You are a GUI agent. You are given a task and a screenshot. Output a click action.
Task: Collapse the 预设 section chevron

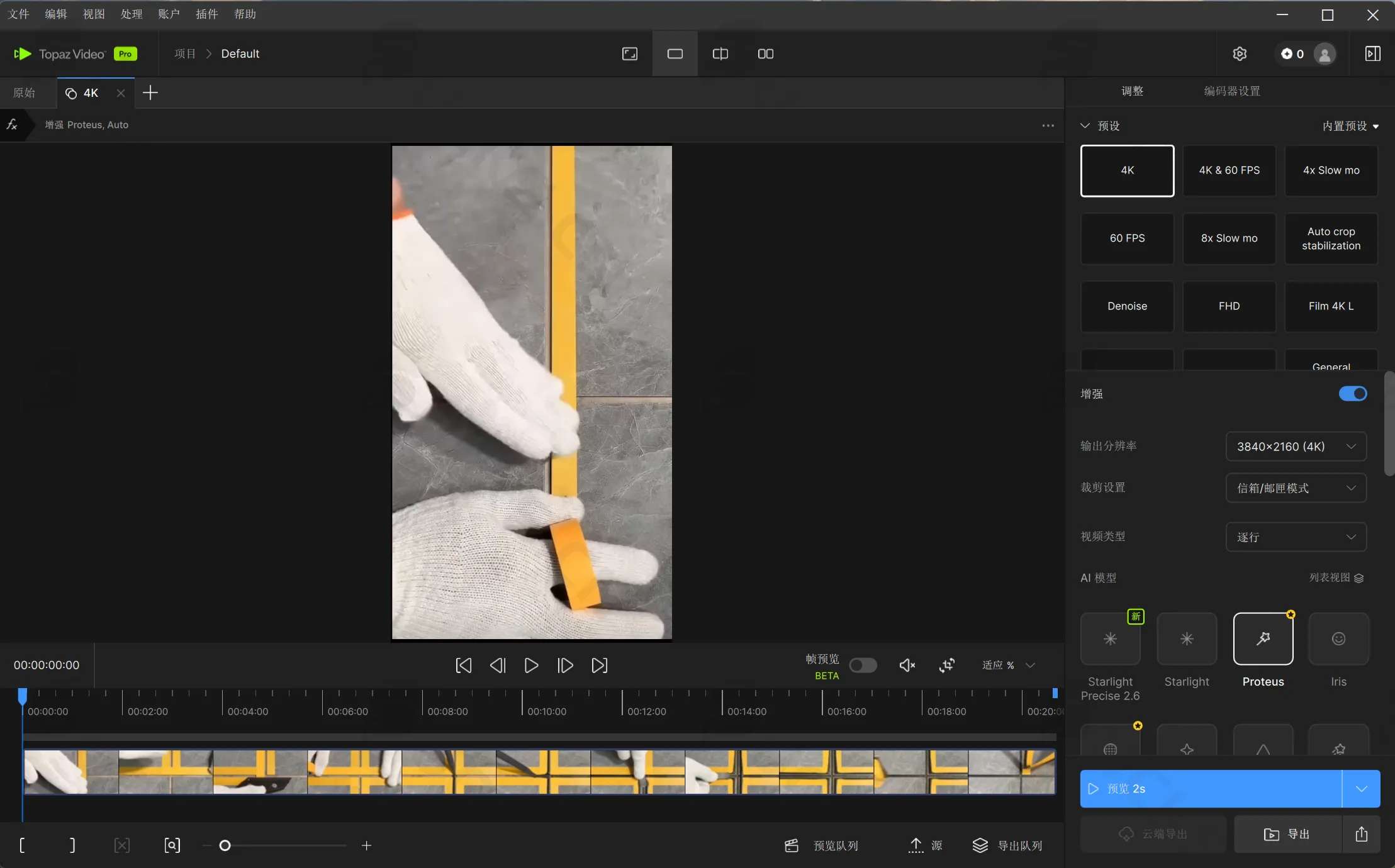coord(1085,126)
